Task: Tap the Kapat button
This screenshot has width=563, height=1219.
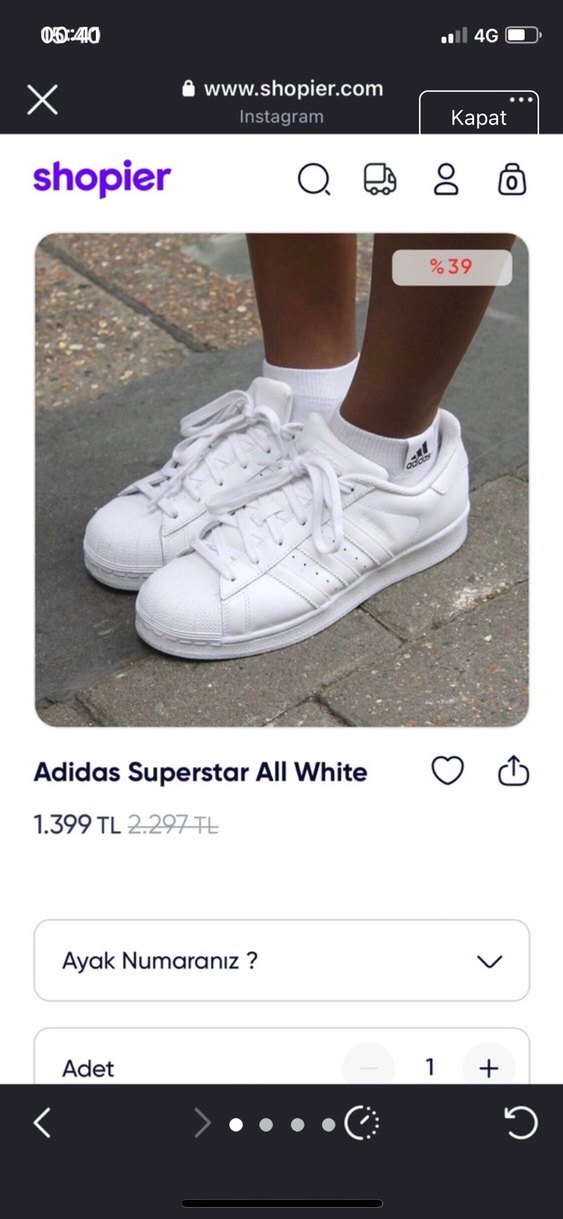Action: (x=479, y=116)
